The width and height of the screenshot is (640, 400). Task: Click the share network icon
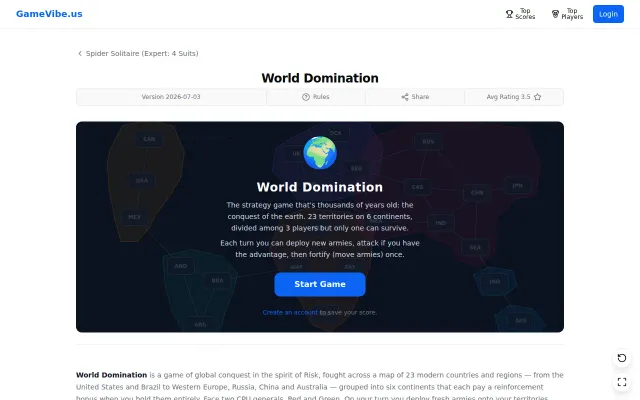(405, 97)
